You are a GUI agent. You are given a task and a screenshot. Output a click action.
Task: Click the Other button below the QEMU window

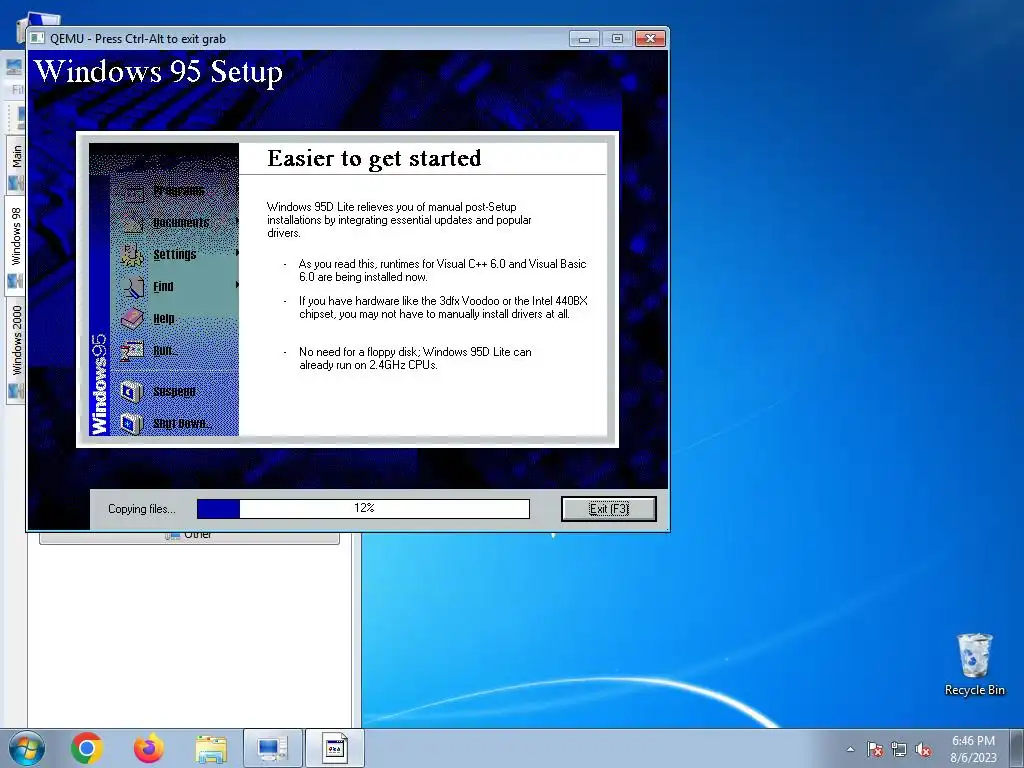click(189, 537)
